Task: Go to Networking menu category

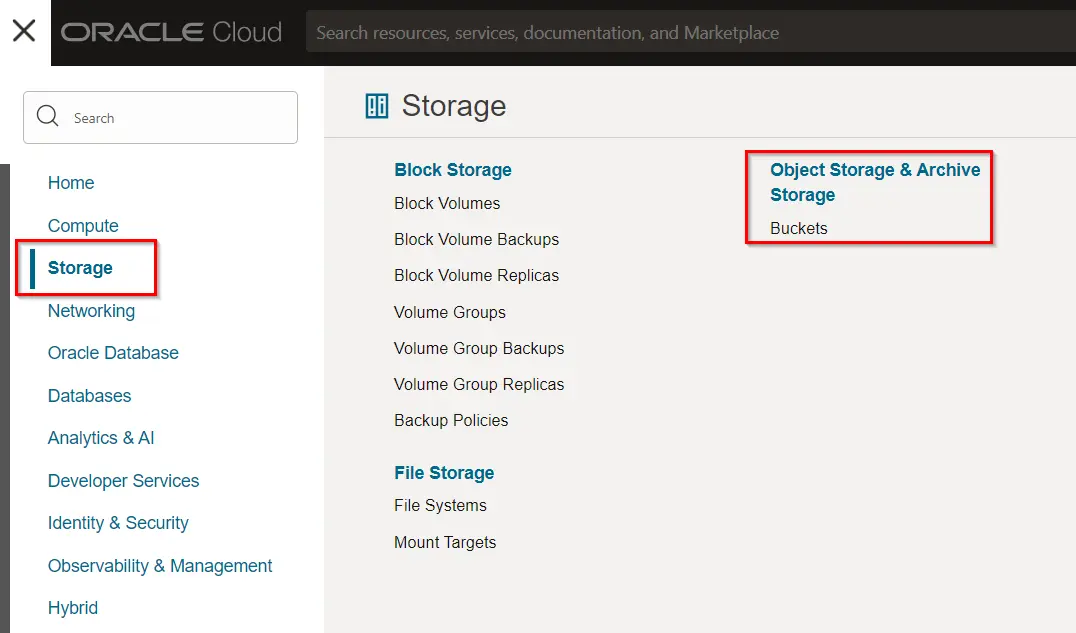Action: (91, 311)
